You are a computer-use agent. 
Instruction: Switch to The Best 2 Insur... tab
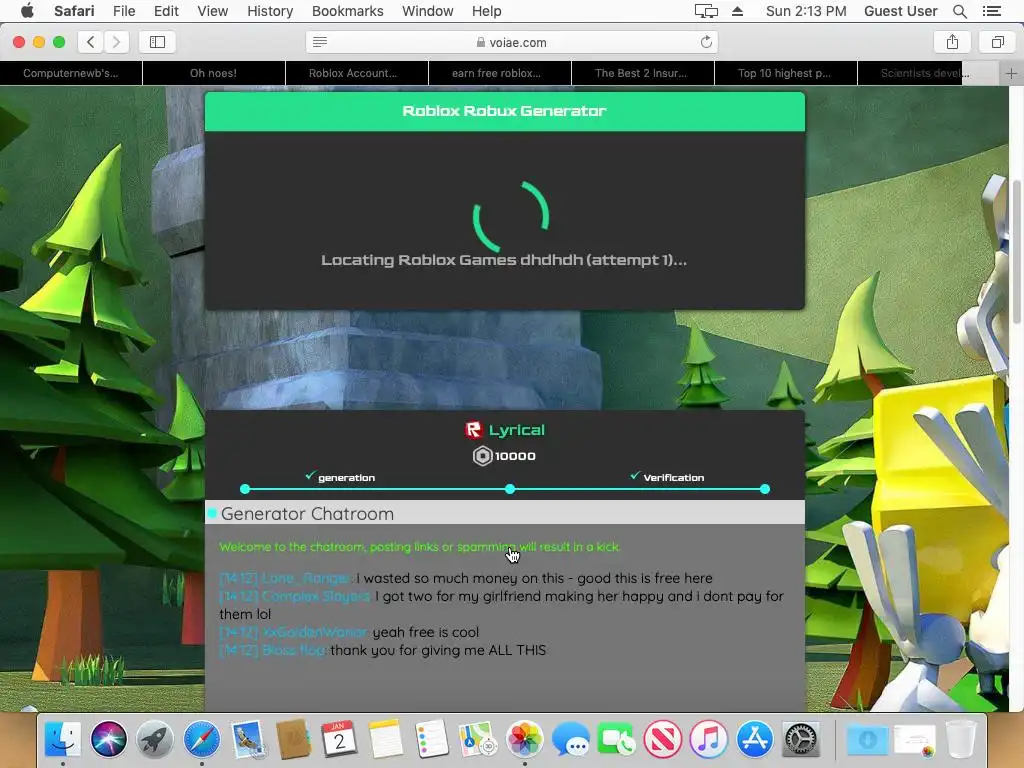tap(643, 73)
